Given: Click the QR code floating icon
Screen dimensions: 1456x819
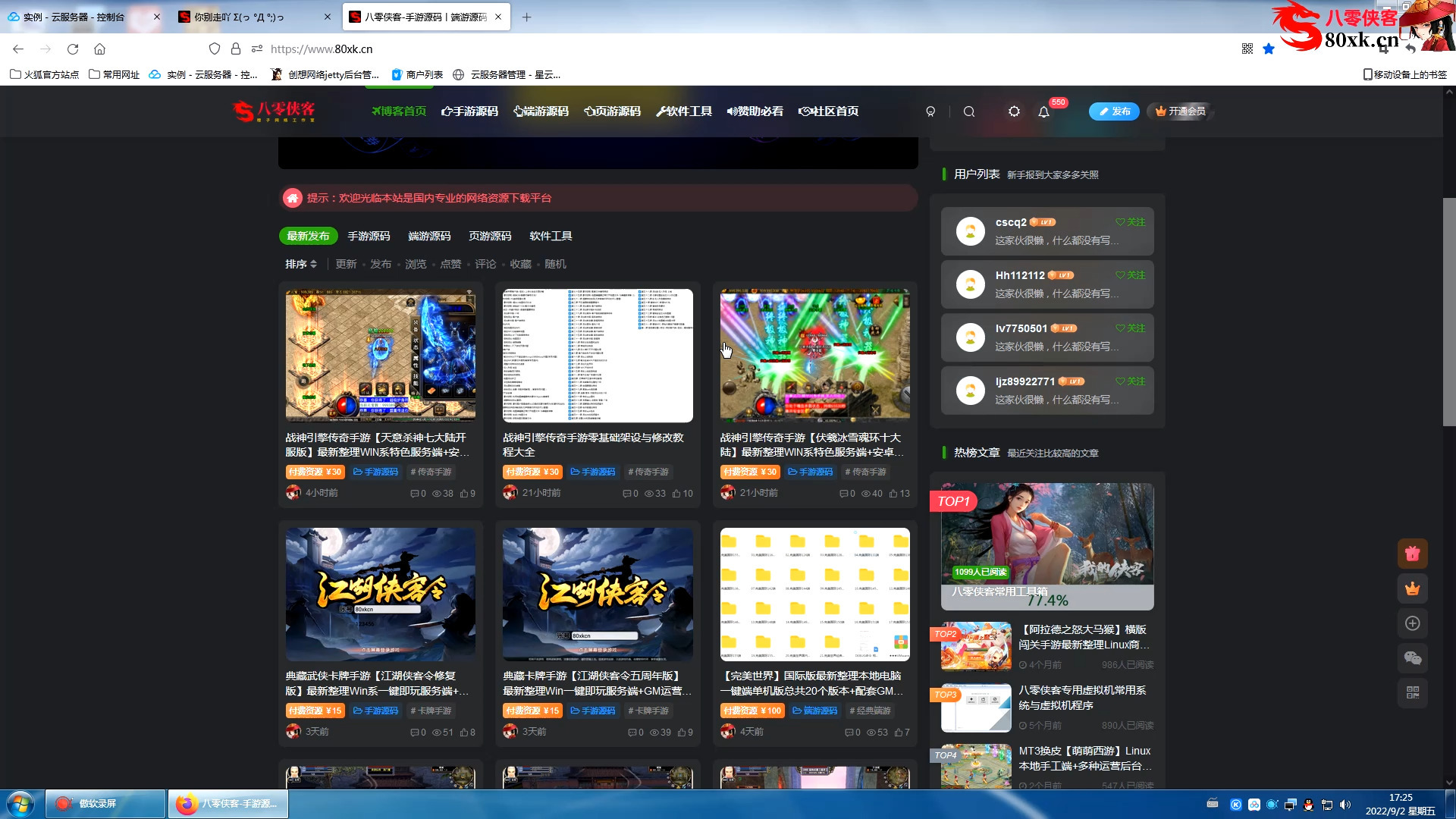Looking at the screenshot, I should [x=1412, y=693].
